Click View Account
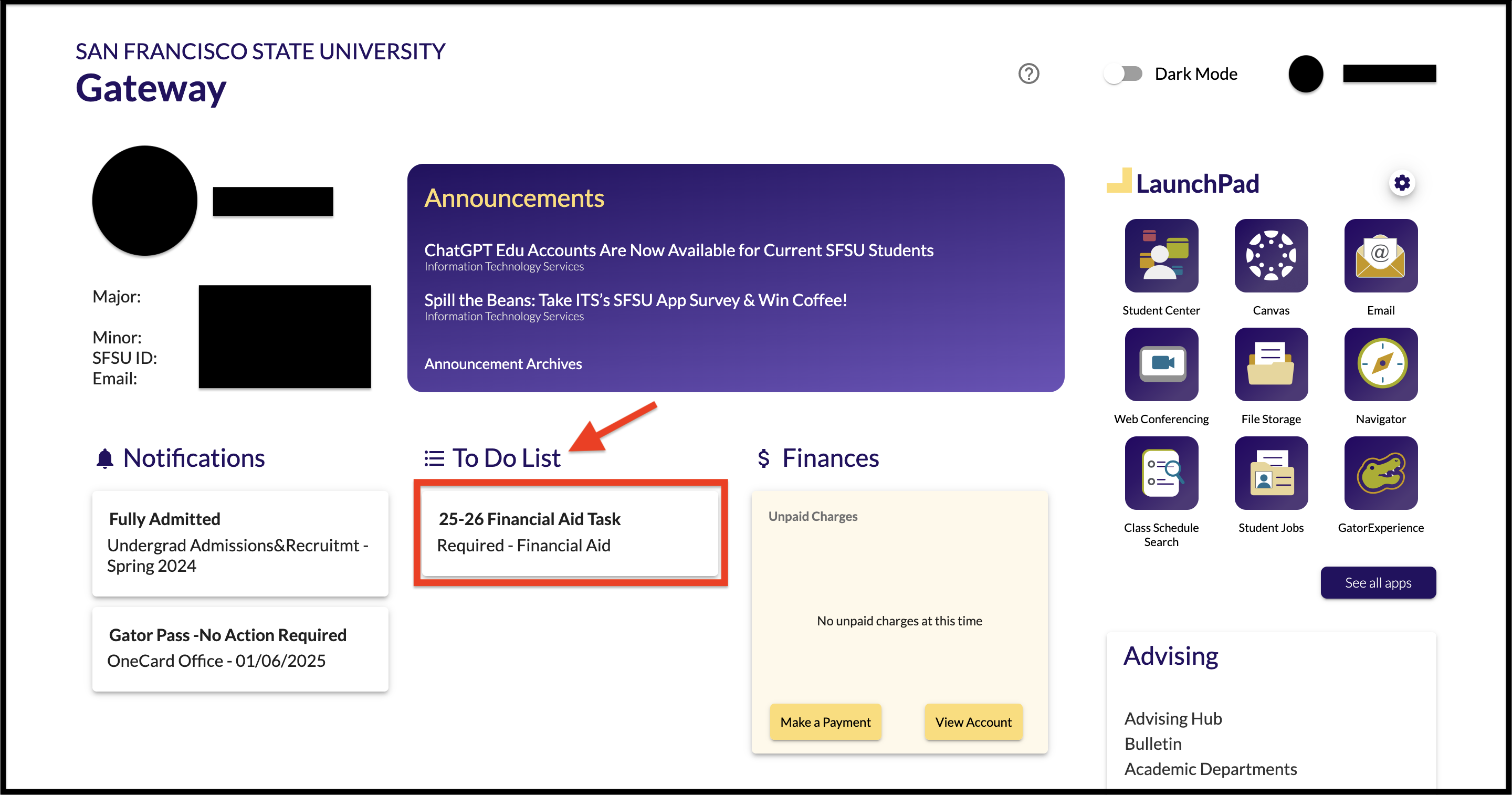This screenshot has height=795, width=1512. [973, 721]
